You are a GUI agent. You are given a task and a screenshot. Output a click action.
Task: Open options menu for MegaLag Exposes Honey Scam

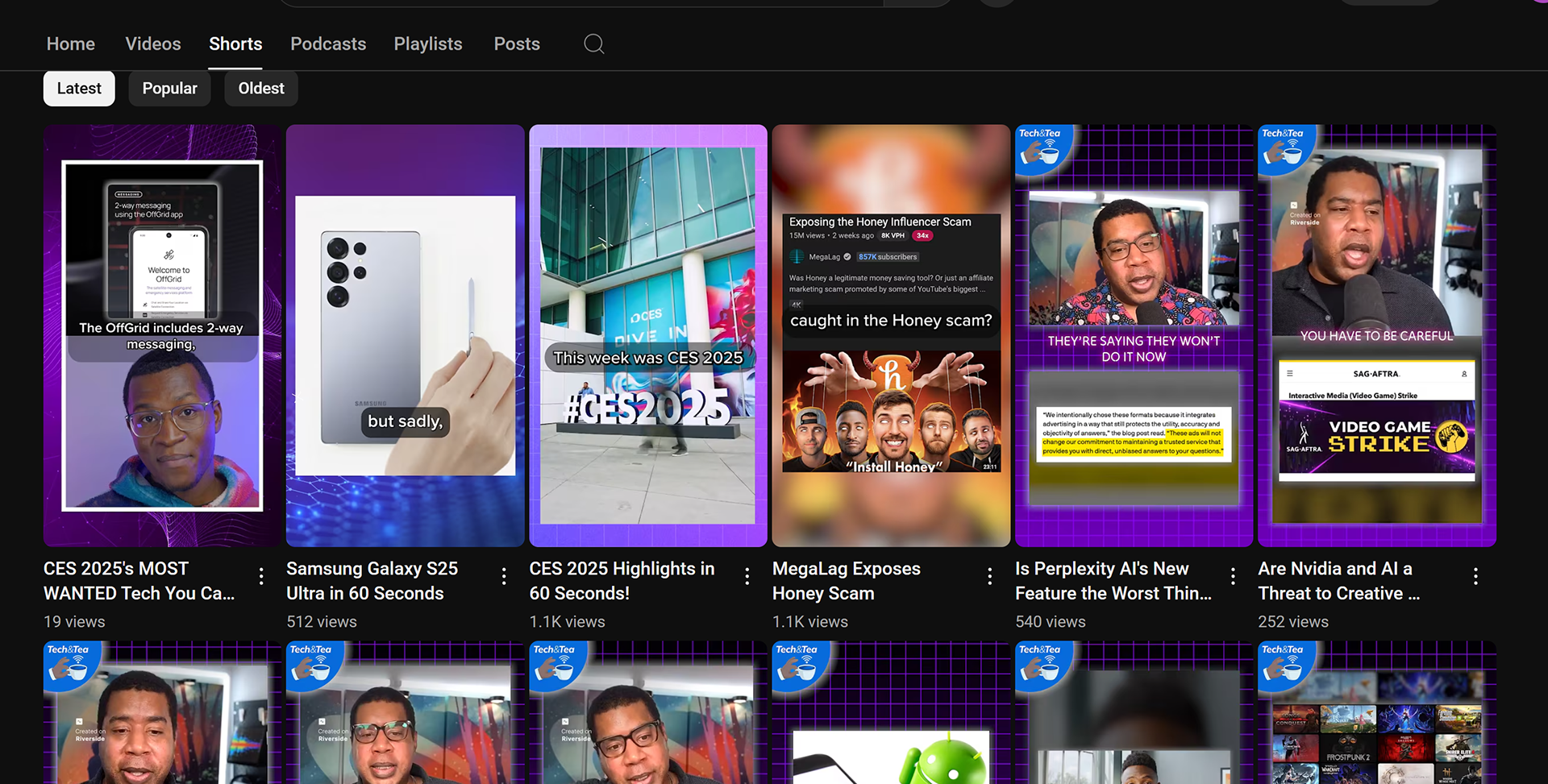[990, 576]
